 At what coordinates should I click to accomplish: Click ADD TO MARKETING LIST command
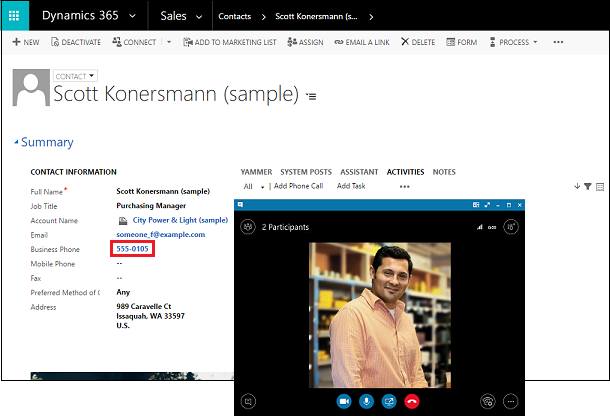coord(230,42)
